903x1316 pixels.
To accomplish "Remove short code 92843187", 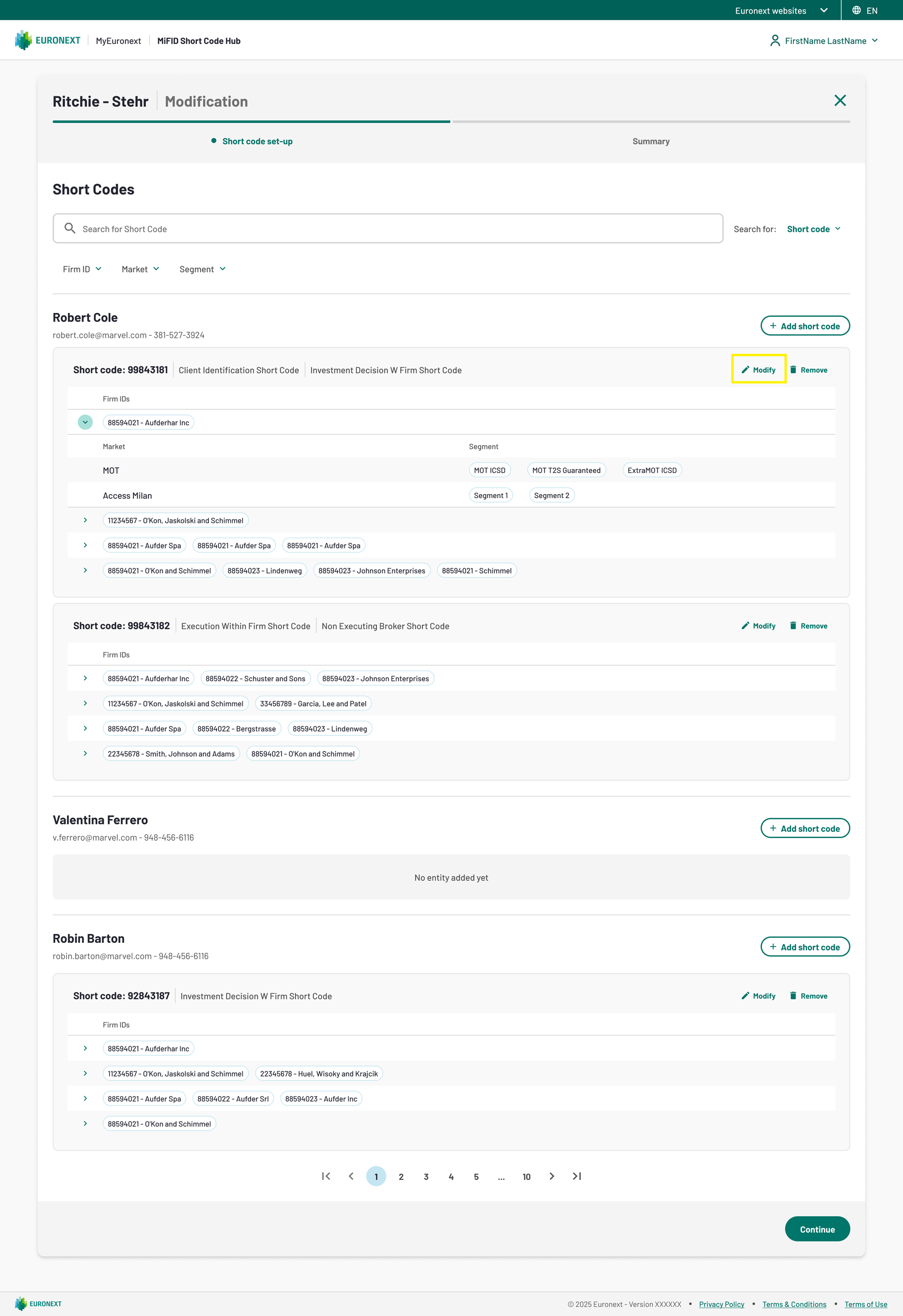I will pyautogui.click(x=808, y=996).
